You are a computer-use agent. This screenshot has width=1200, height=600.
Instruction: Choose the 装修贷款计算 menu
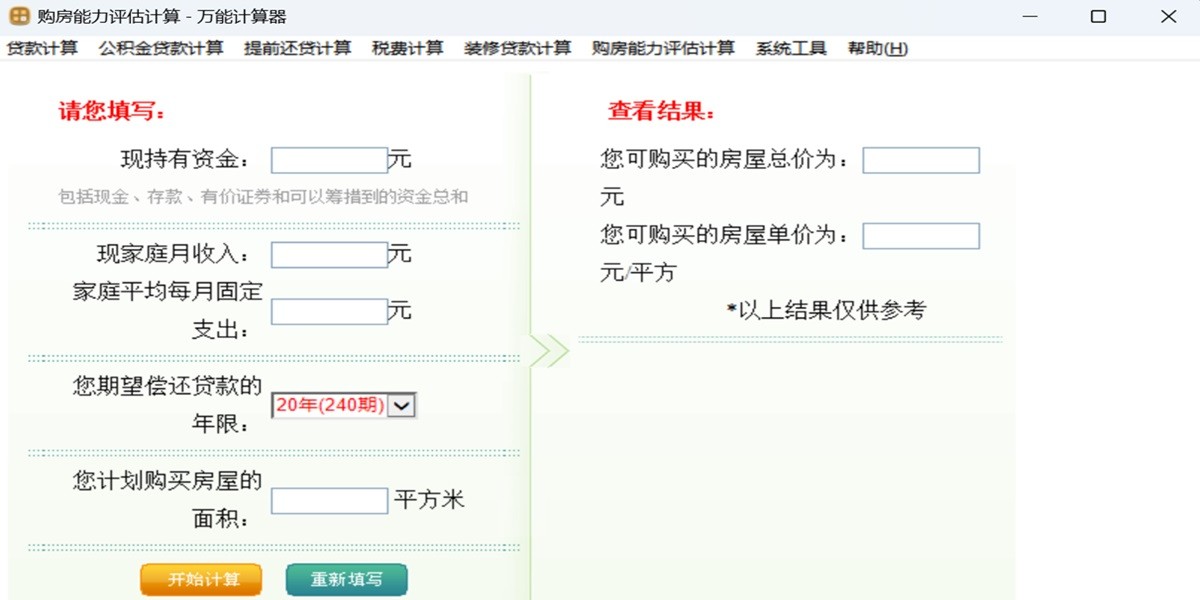[x=518, y=48]
